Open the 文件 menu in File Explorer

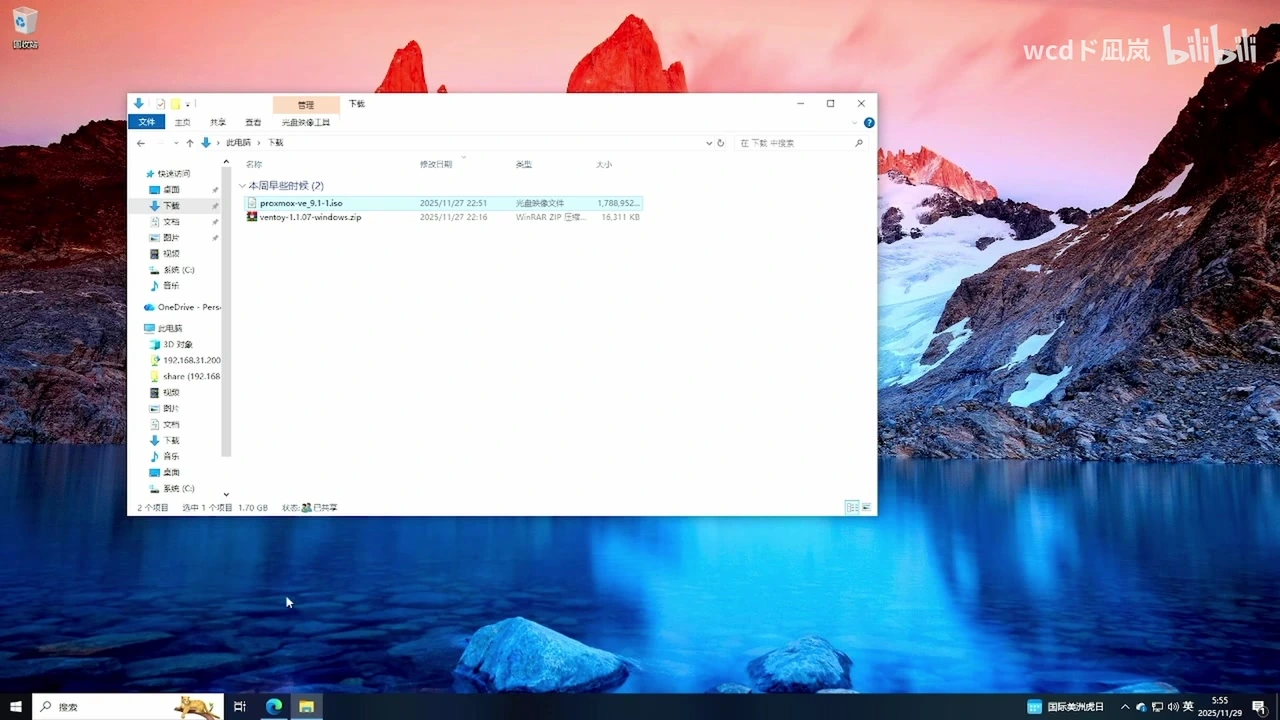[x=147, y=122]
